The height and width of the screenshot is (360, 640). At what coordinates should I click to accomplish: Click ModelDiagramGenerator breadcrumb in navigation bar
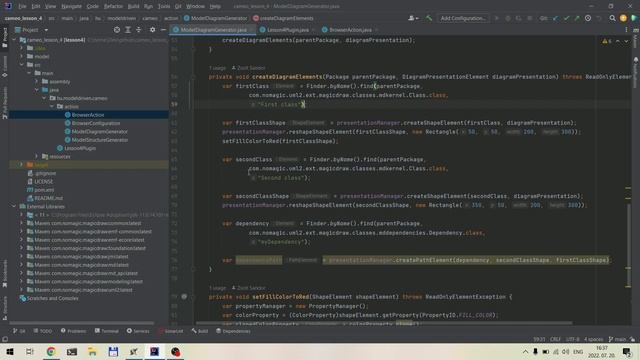(x=215, y=18)
